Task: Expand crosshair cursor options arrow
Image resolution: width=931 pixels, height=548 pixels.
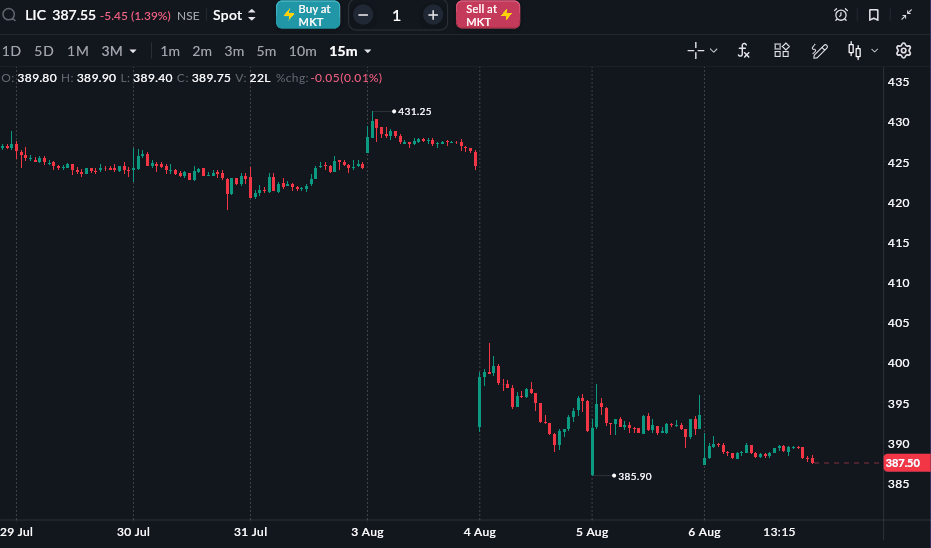Action: 714,51
